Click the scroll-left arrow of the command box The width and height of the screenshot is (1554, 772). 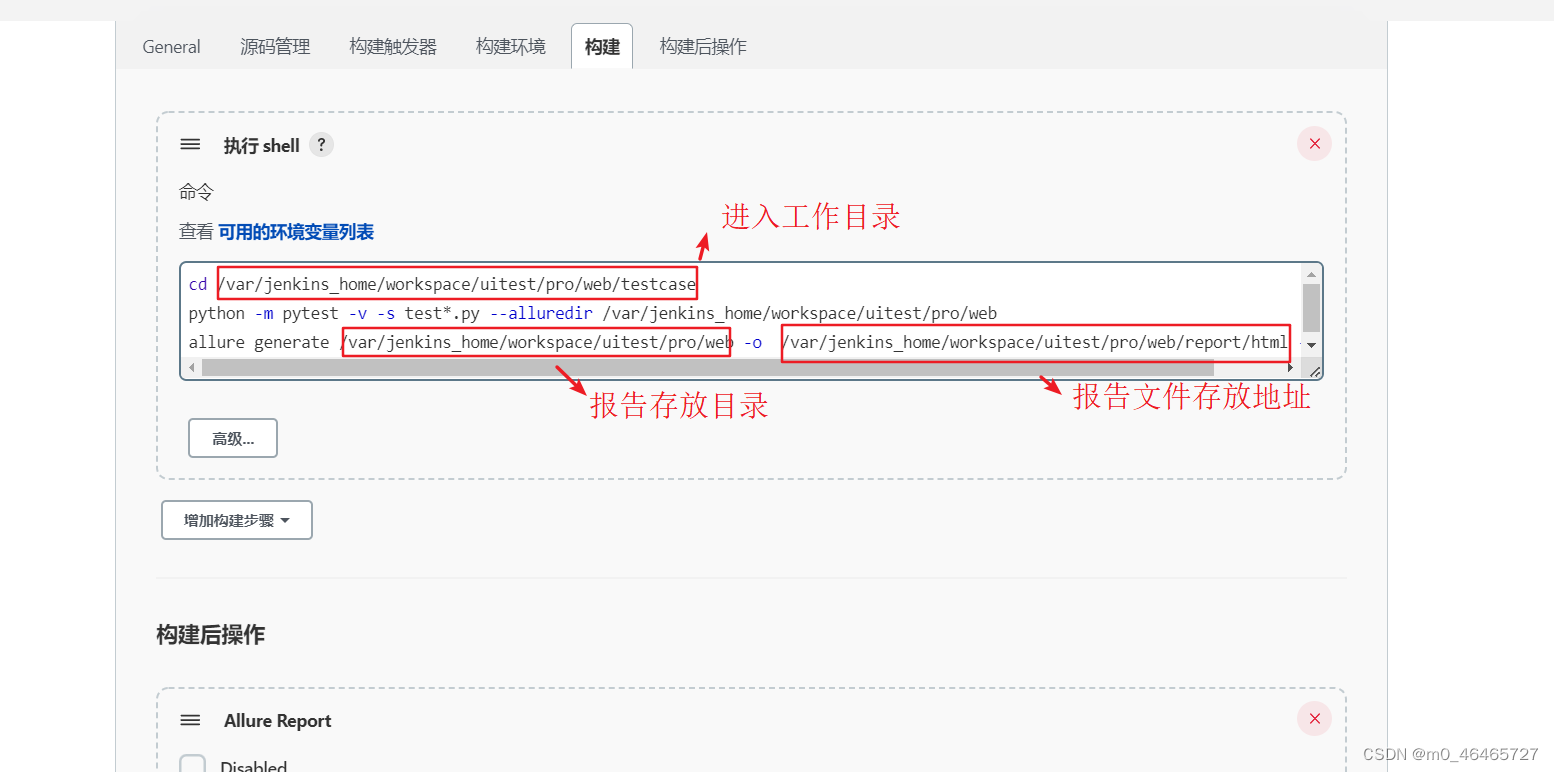191,368
